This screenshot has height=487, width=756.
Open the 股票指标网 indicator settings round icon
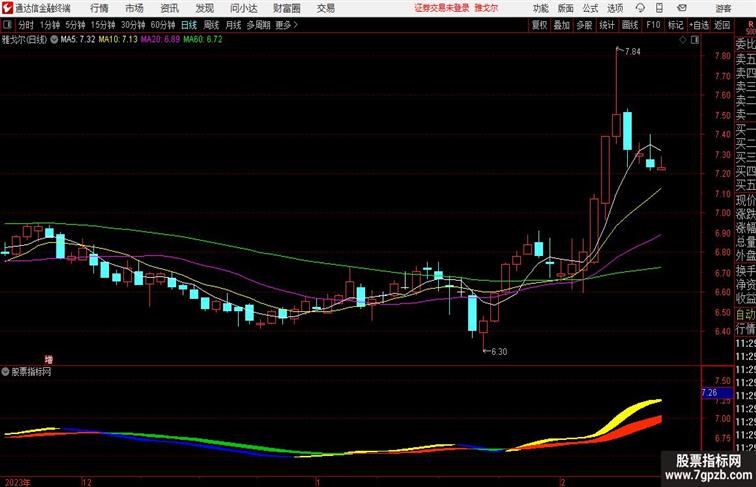[x=5, y=372]
